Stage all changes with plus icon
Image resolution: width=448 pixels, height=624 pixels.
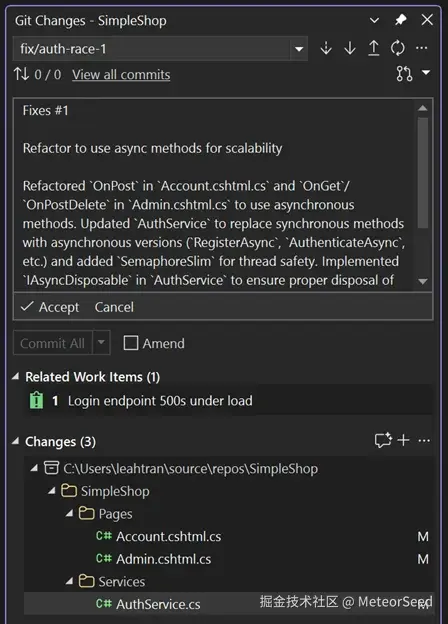pos(403,440)
